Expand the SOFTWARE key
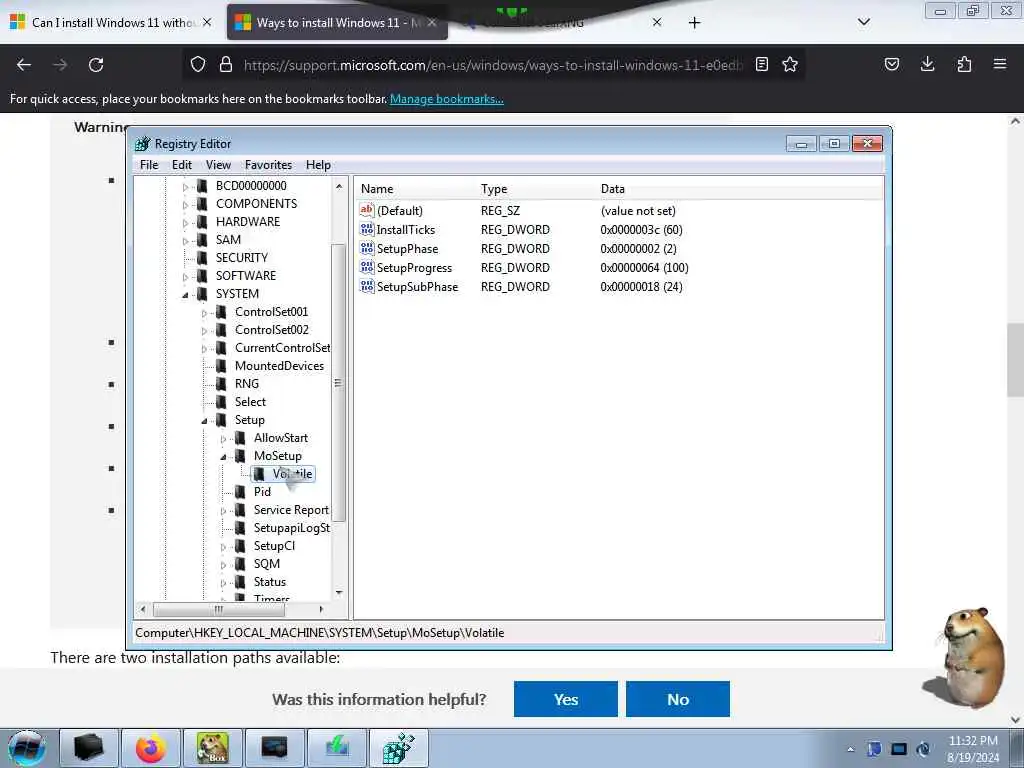The height and width of the screenshot is (768, 1024). click(185, 277)
